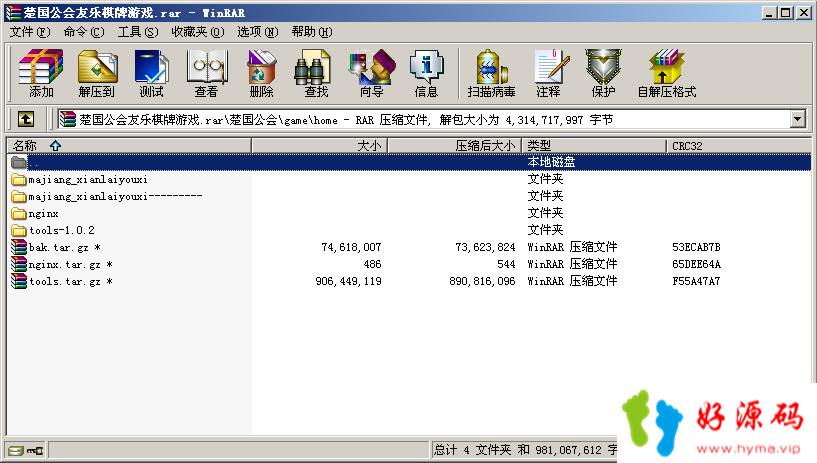Sort by 大小 column header
Screen dimensions: 817x463
[319, 146]
